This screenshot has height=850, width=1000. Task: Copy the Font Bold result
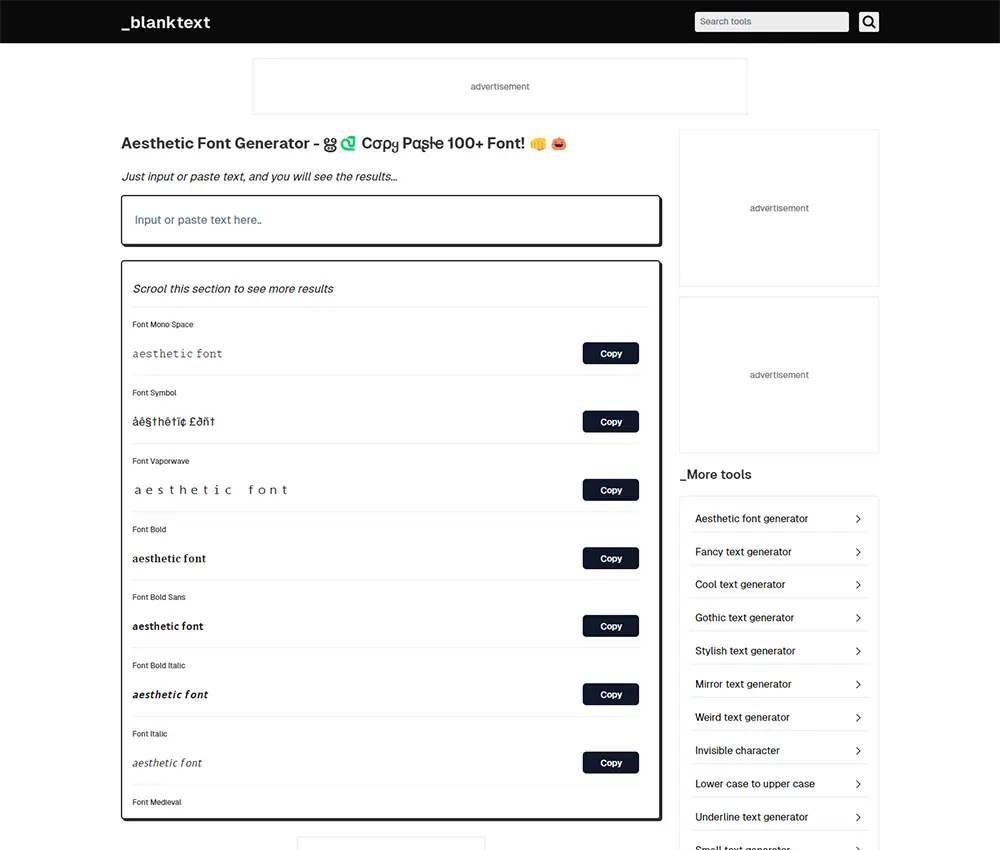(610, 559)
